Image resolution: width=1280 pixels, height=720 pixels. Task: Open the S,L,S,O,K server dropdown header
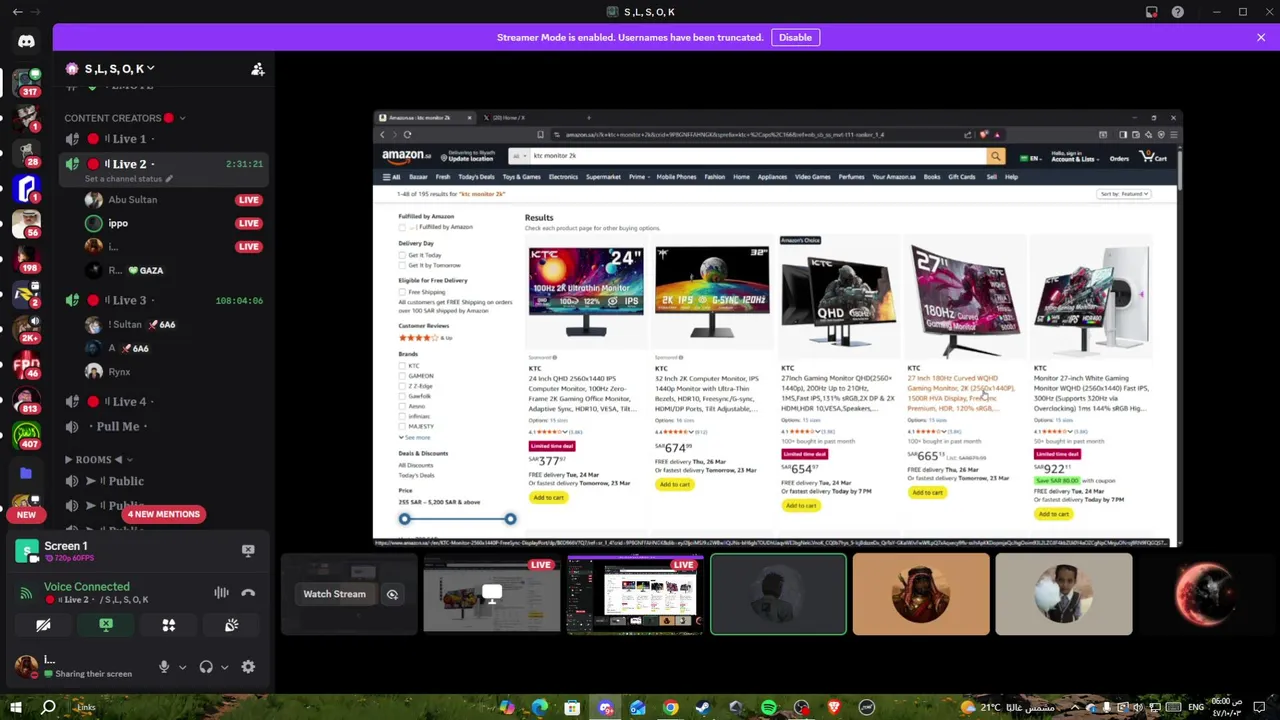pos(110,69)
